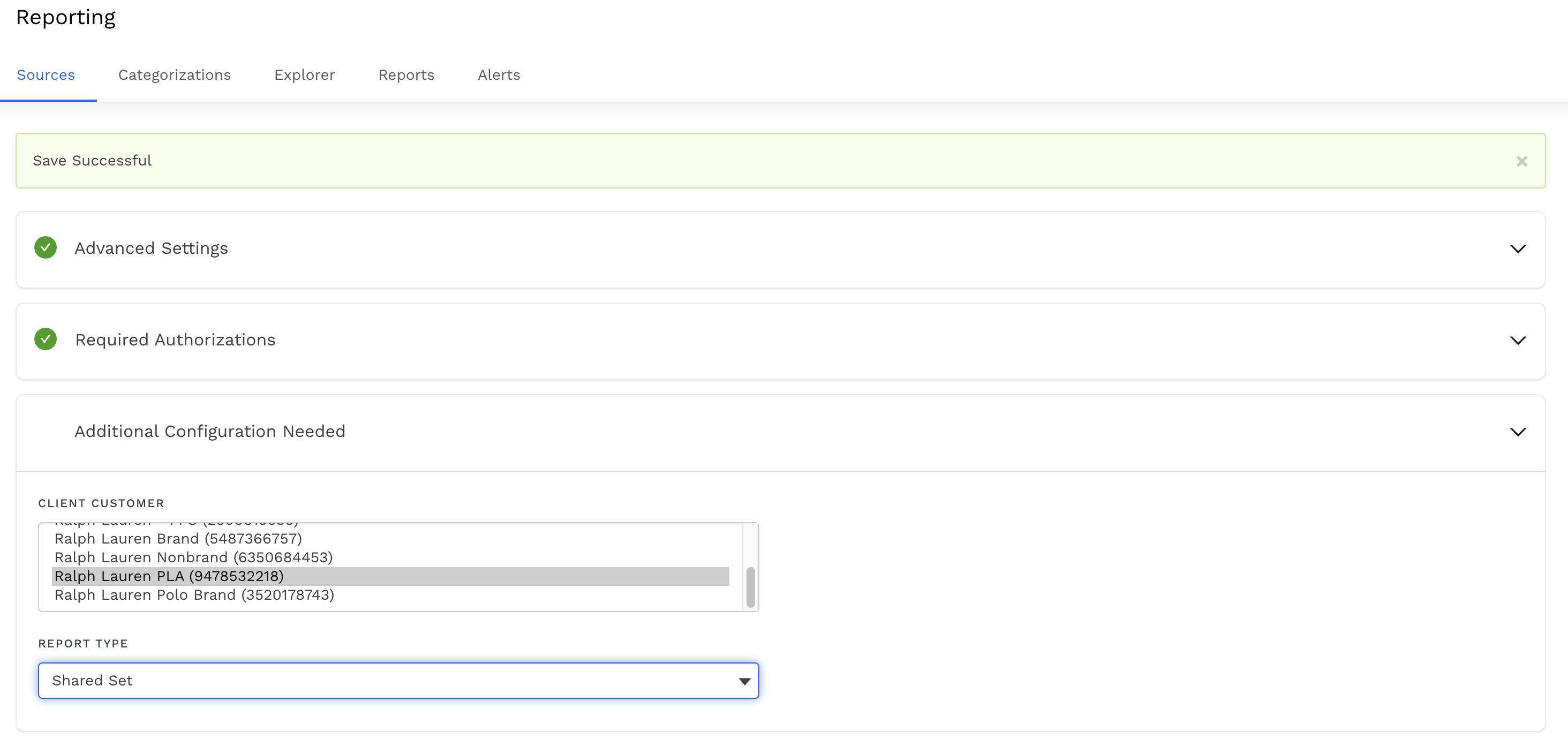Screen dimensions: 1568x739
Task: Click the green checkmark on Advanced Settings
Action: [45, 247]
